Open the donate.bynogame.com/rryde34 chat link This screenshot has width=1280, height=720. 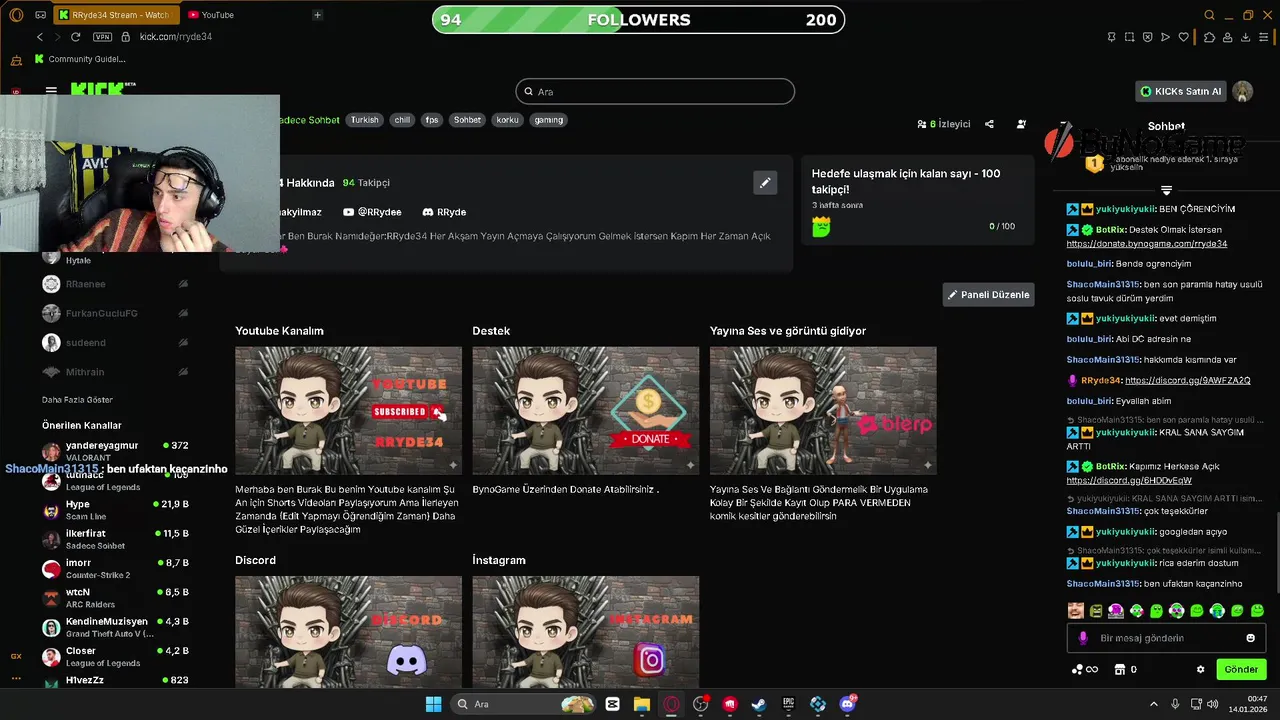click(x=1146, y=244)
